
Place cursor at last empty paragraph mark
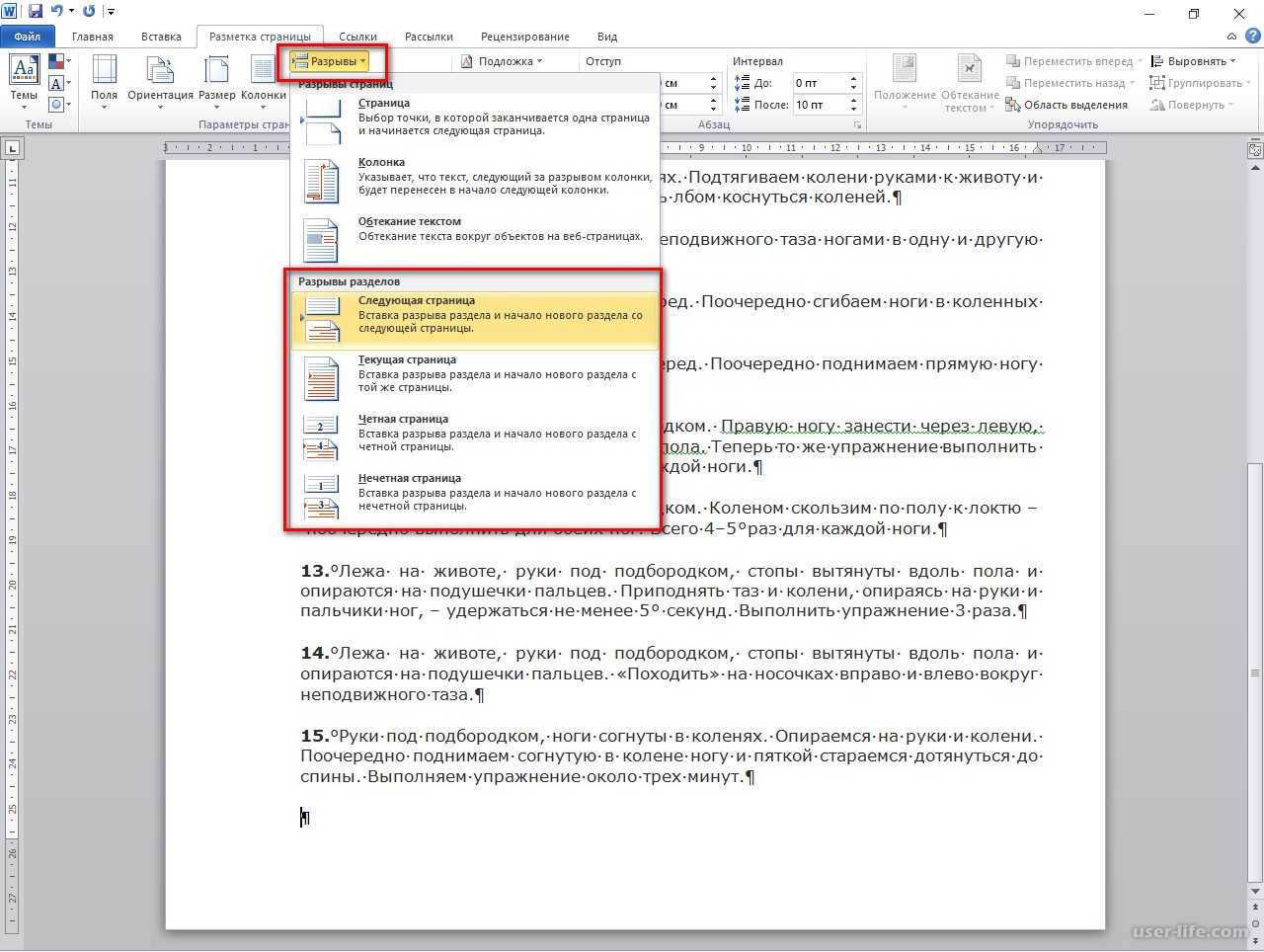(305, 818)
